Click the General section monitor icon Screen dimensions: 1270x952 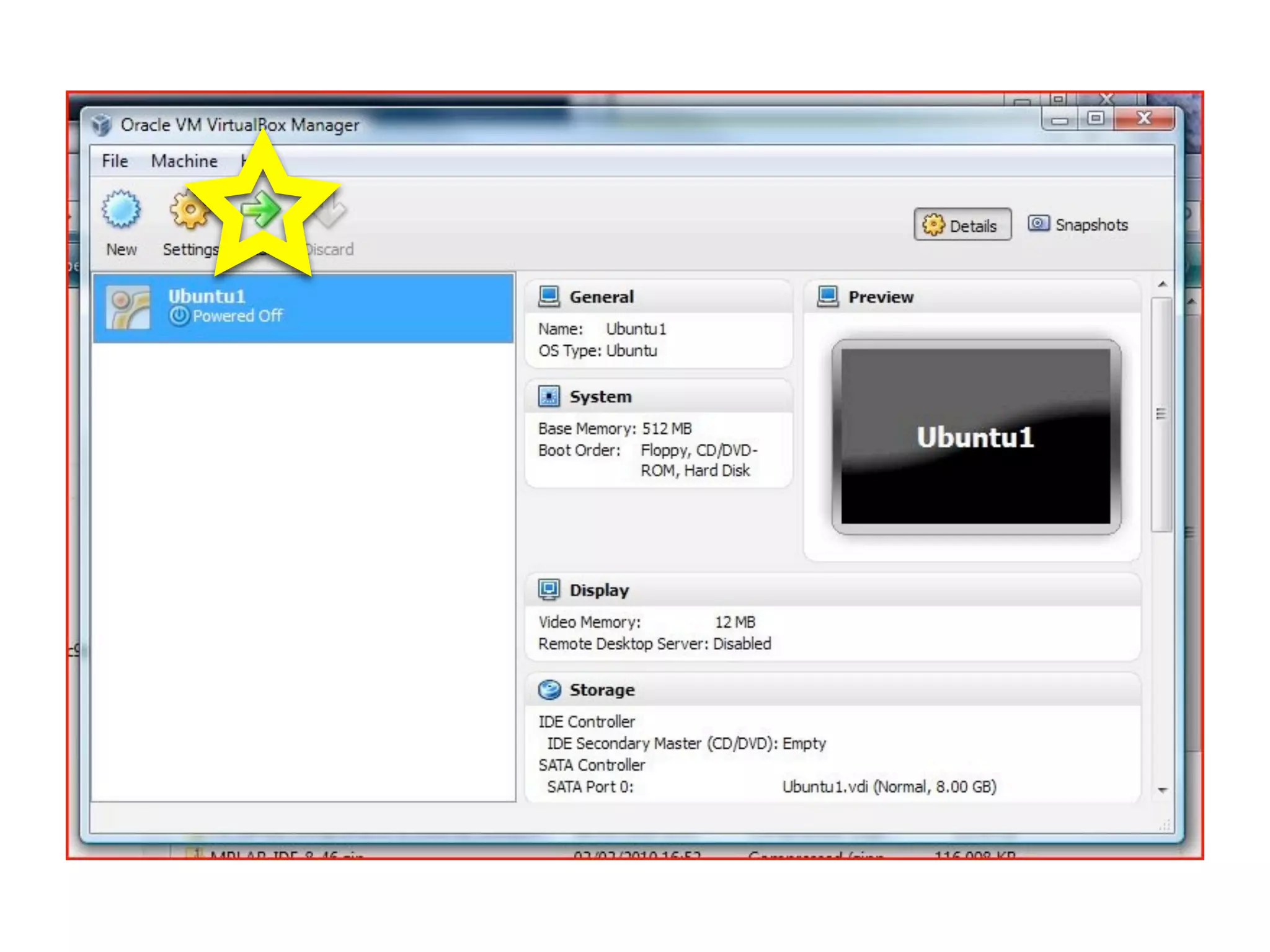pos(549,297)
